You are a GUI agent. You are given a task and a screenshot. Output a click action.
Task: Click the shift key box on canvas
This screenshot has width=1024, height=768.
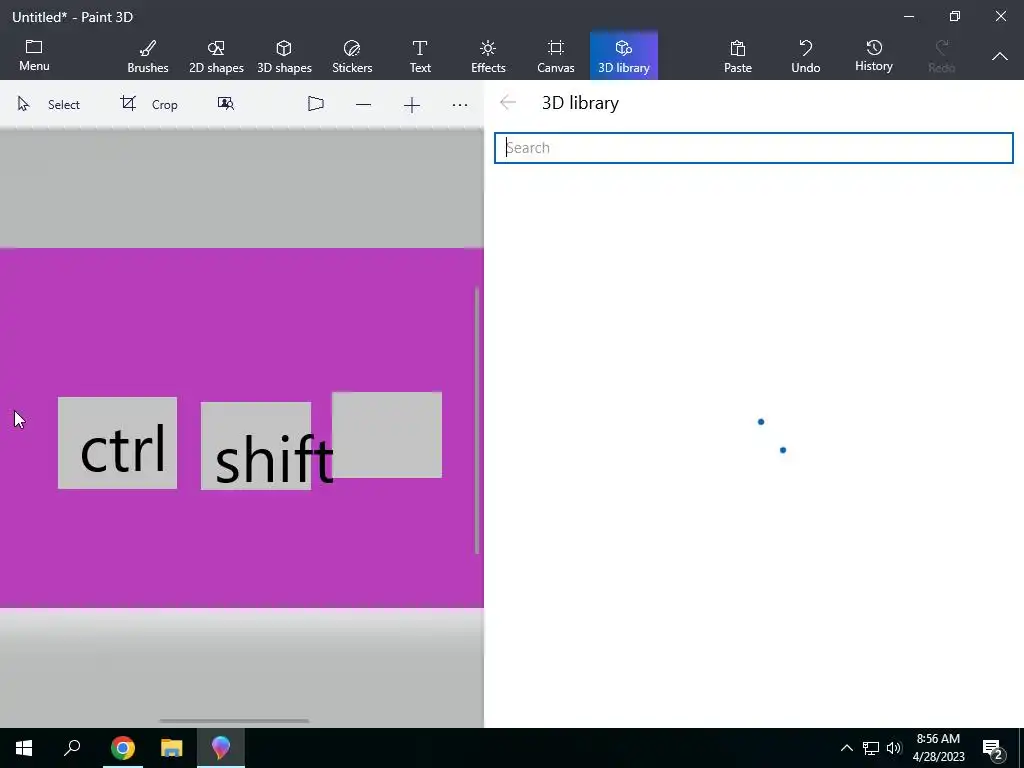click(256, 446)
